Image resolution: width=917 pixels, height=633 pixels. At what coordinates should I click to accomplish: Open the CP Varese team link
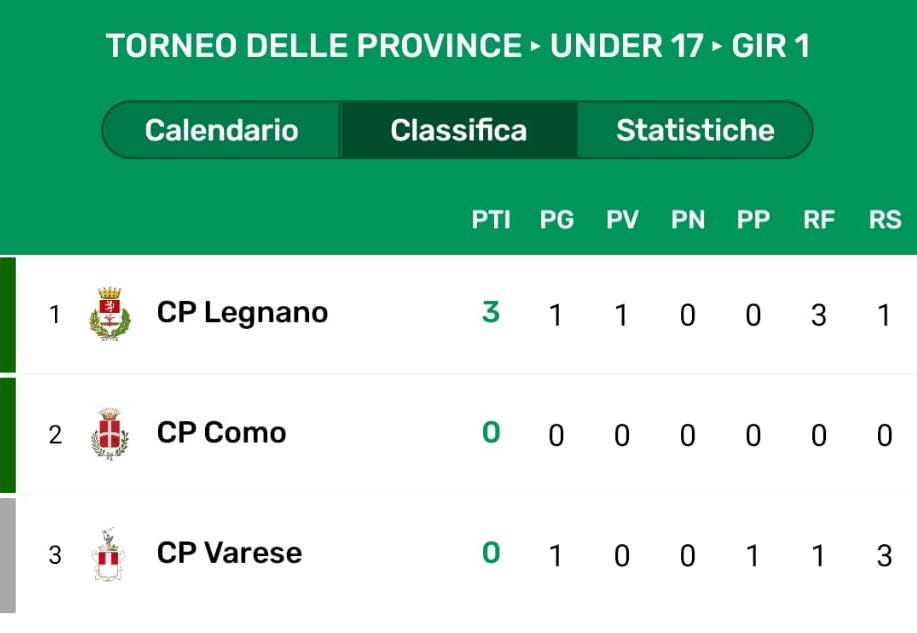[229, 553]
